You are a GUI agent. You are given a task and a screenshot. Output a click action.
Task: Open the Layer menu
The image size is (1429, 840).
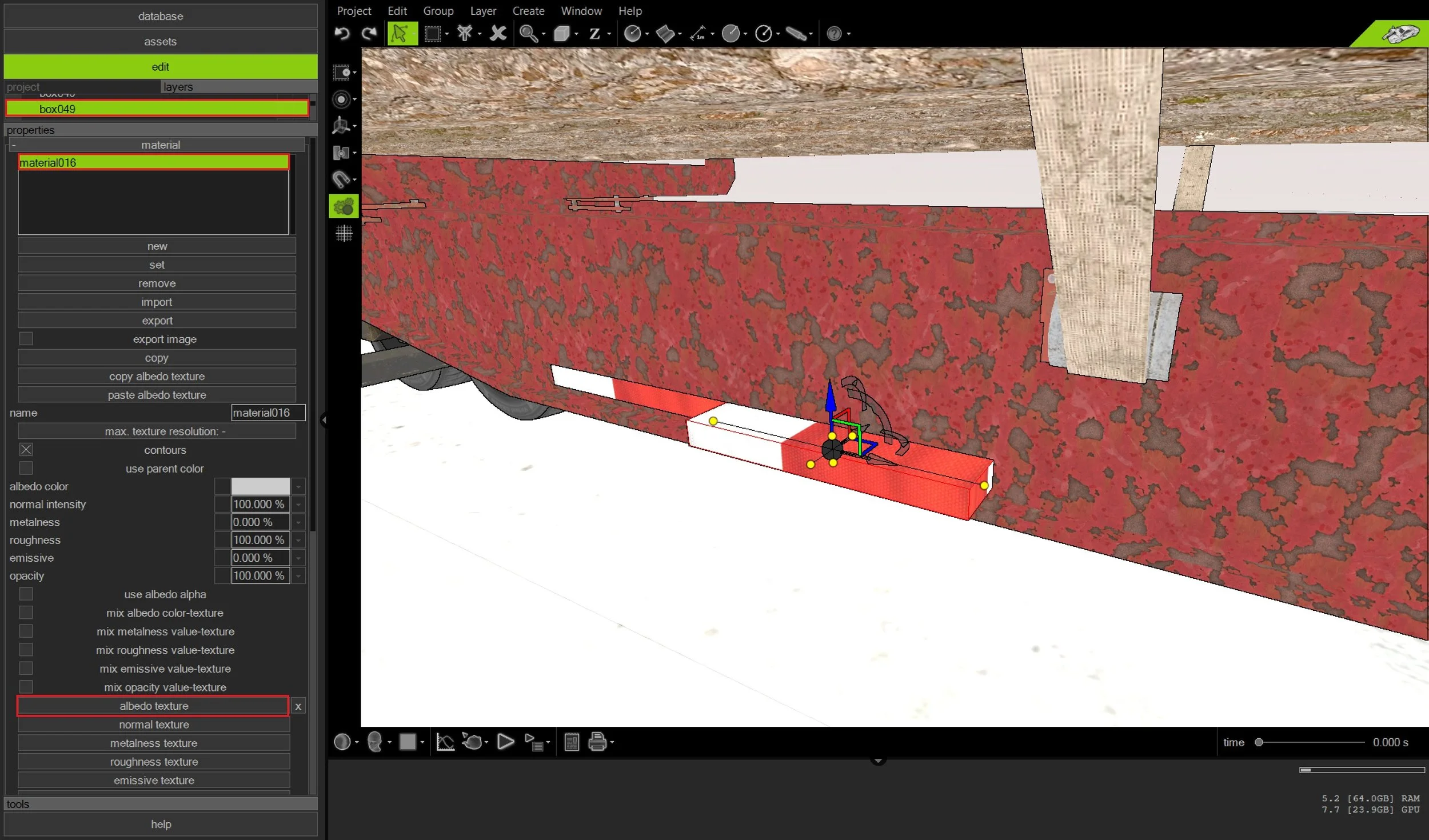[482, 11]
